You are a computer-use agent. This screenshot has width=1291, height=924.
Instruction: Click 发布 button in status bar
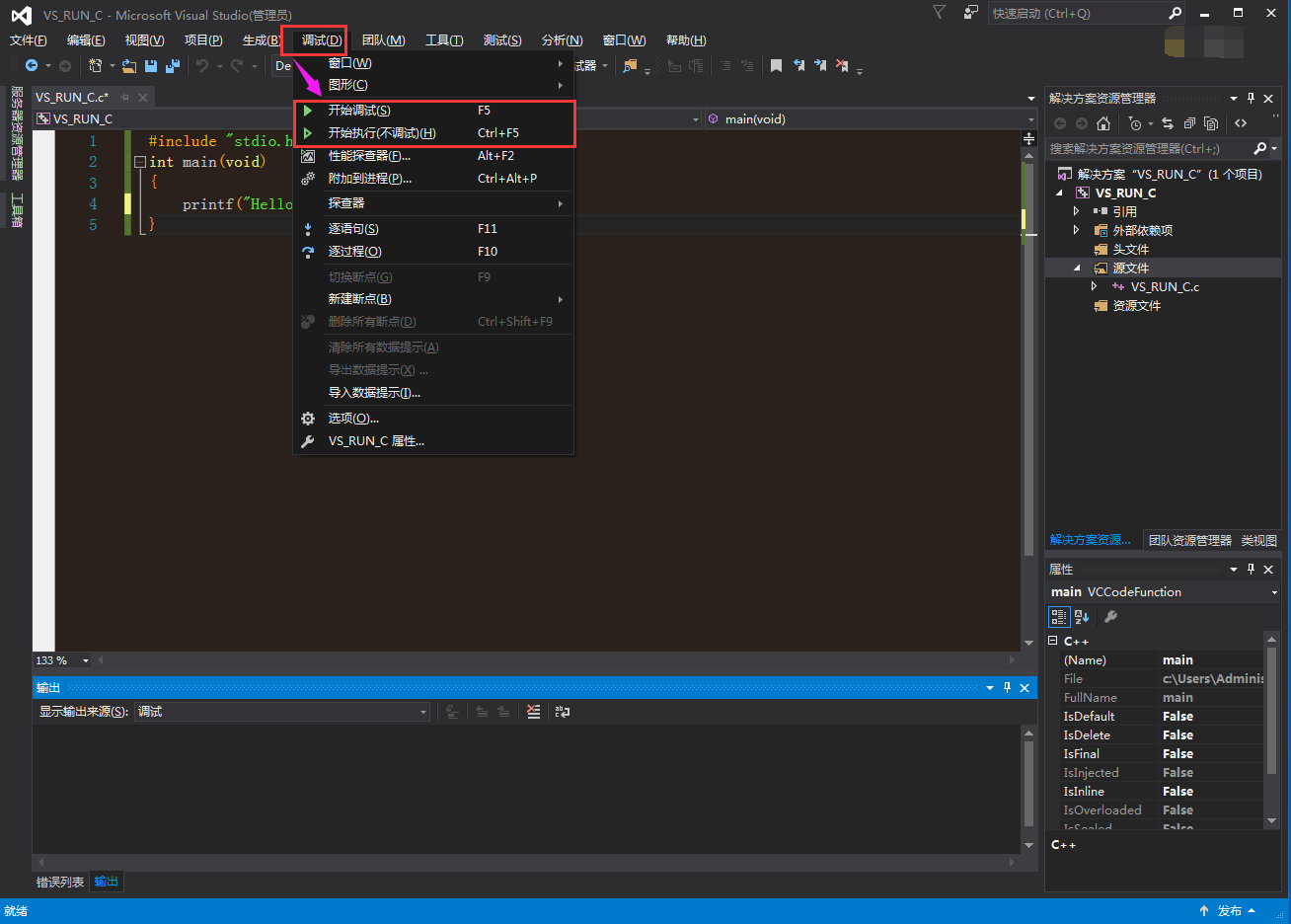(1228, 911)
